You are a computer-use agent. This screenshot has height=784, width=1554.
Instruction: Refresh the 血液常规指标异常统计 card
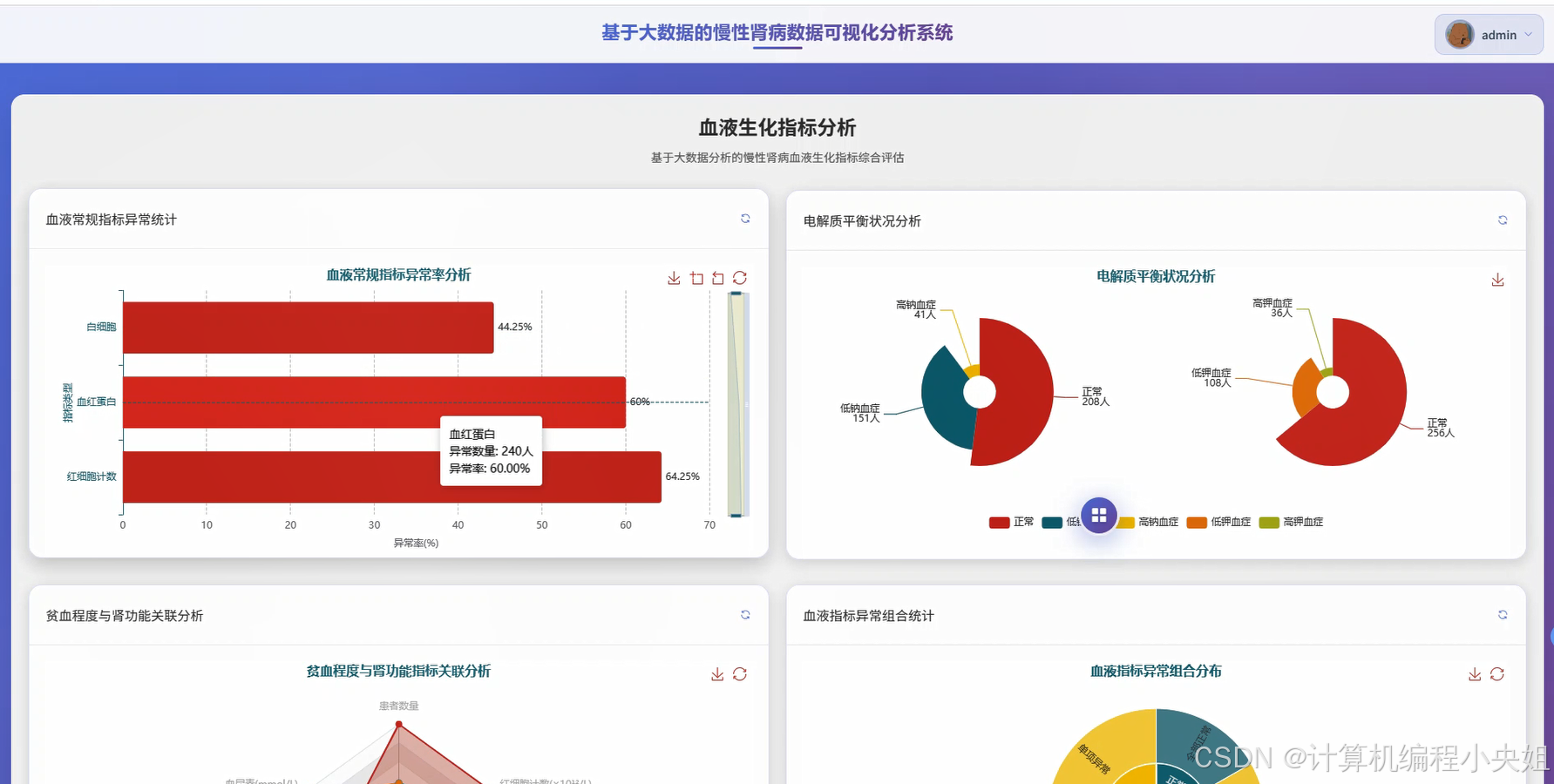745,219
